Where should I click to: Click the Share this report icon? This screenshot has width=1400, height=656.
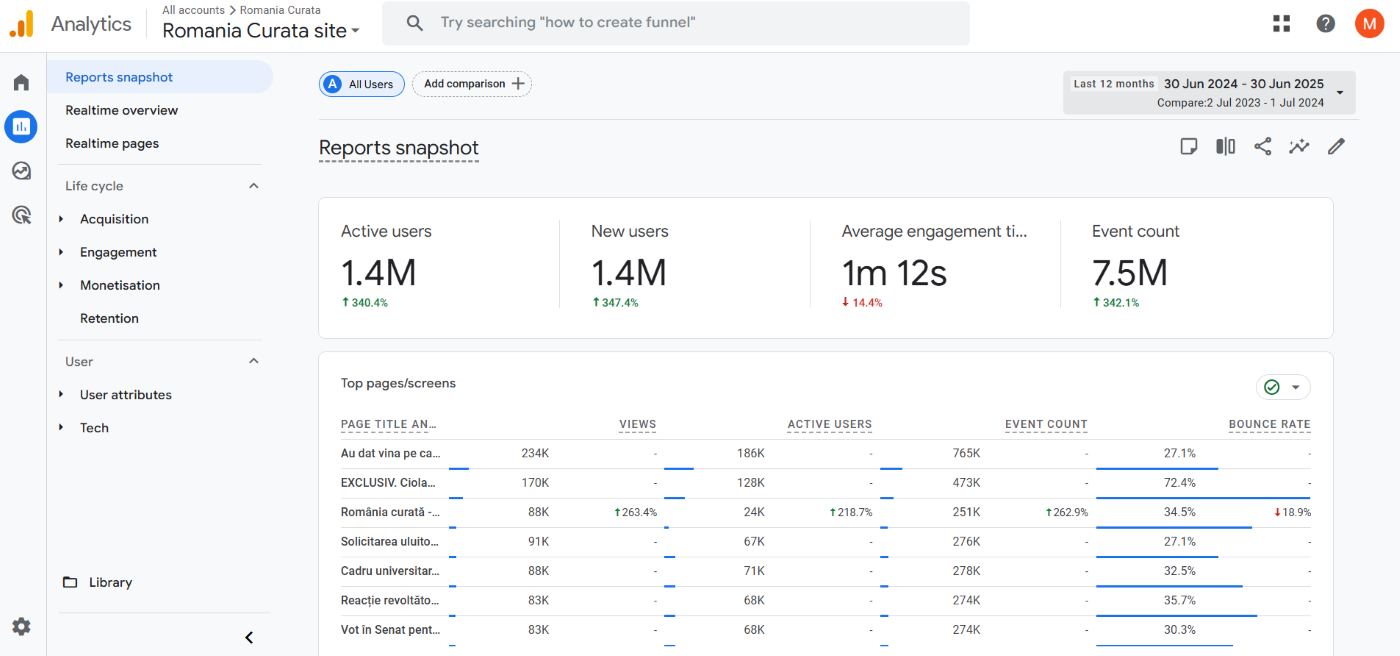coord(1263,147)
